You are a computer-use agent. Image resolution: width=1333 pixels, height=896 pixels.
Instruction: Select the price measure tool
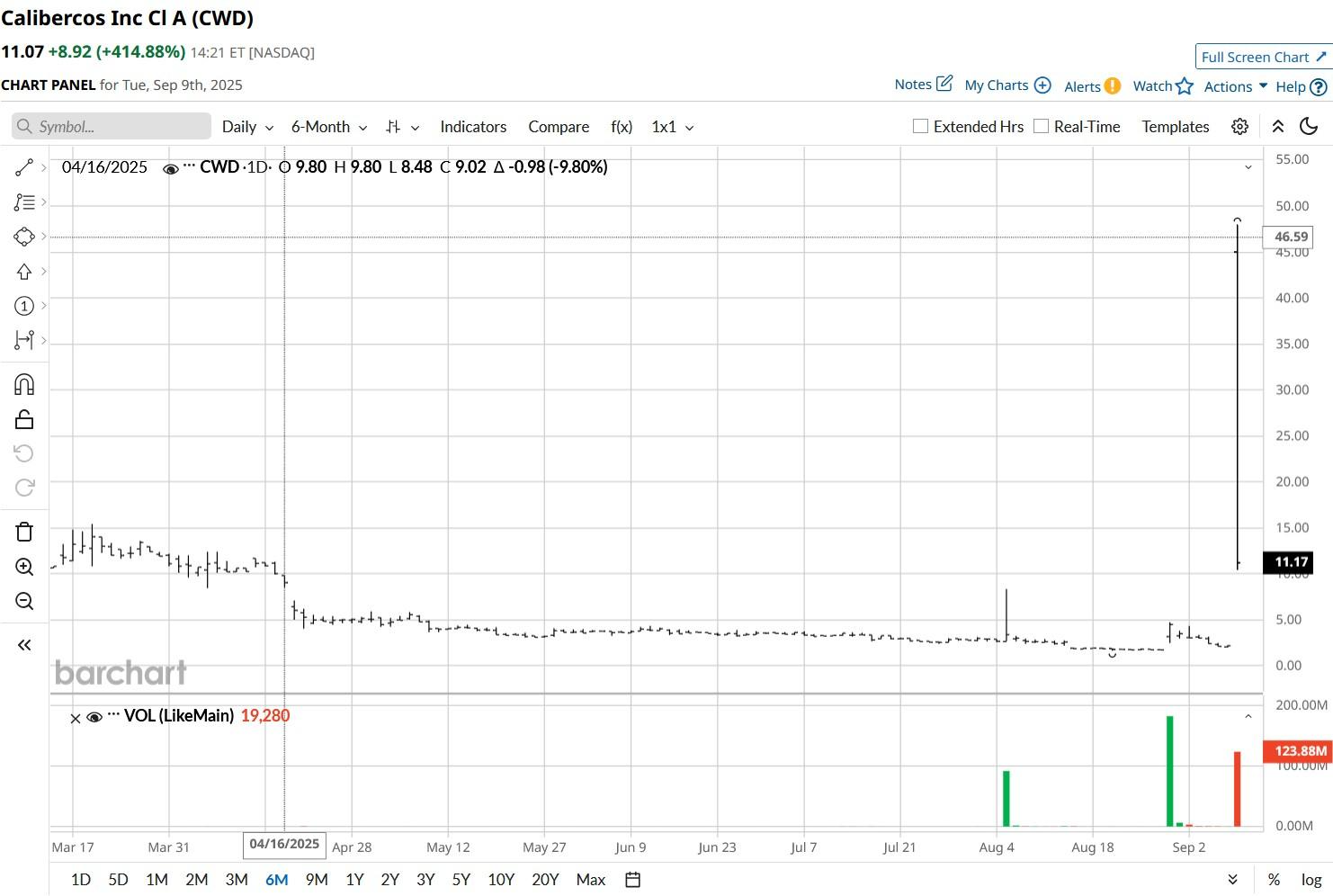24,340
